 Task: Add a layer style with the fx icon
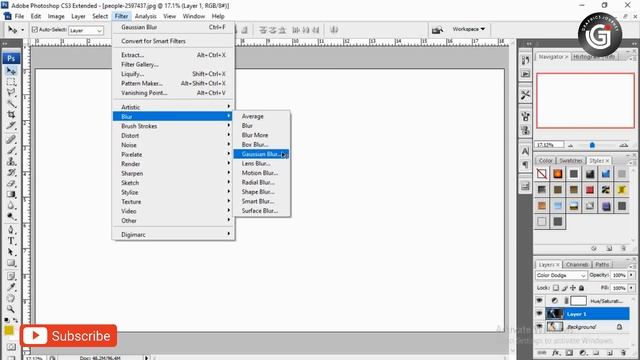coord(556,353)
